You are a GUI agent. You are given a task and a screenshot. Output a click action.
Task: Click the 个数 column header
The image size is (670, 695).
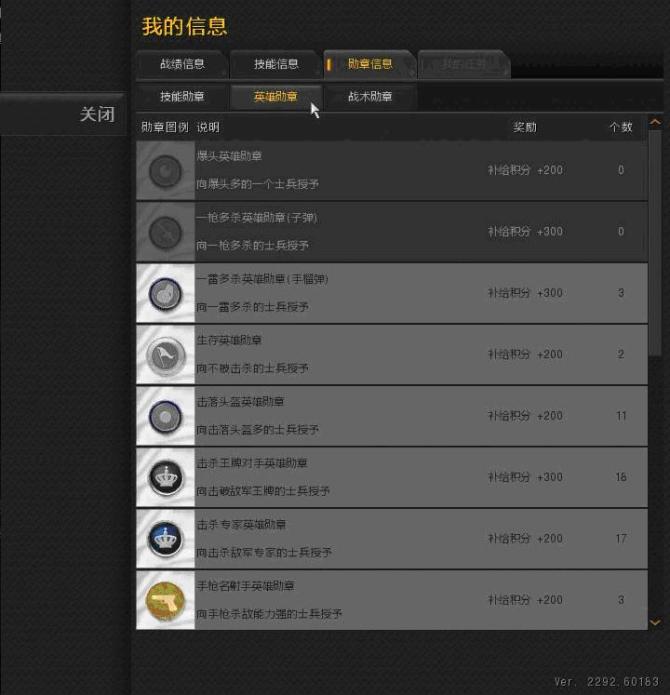620,128
